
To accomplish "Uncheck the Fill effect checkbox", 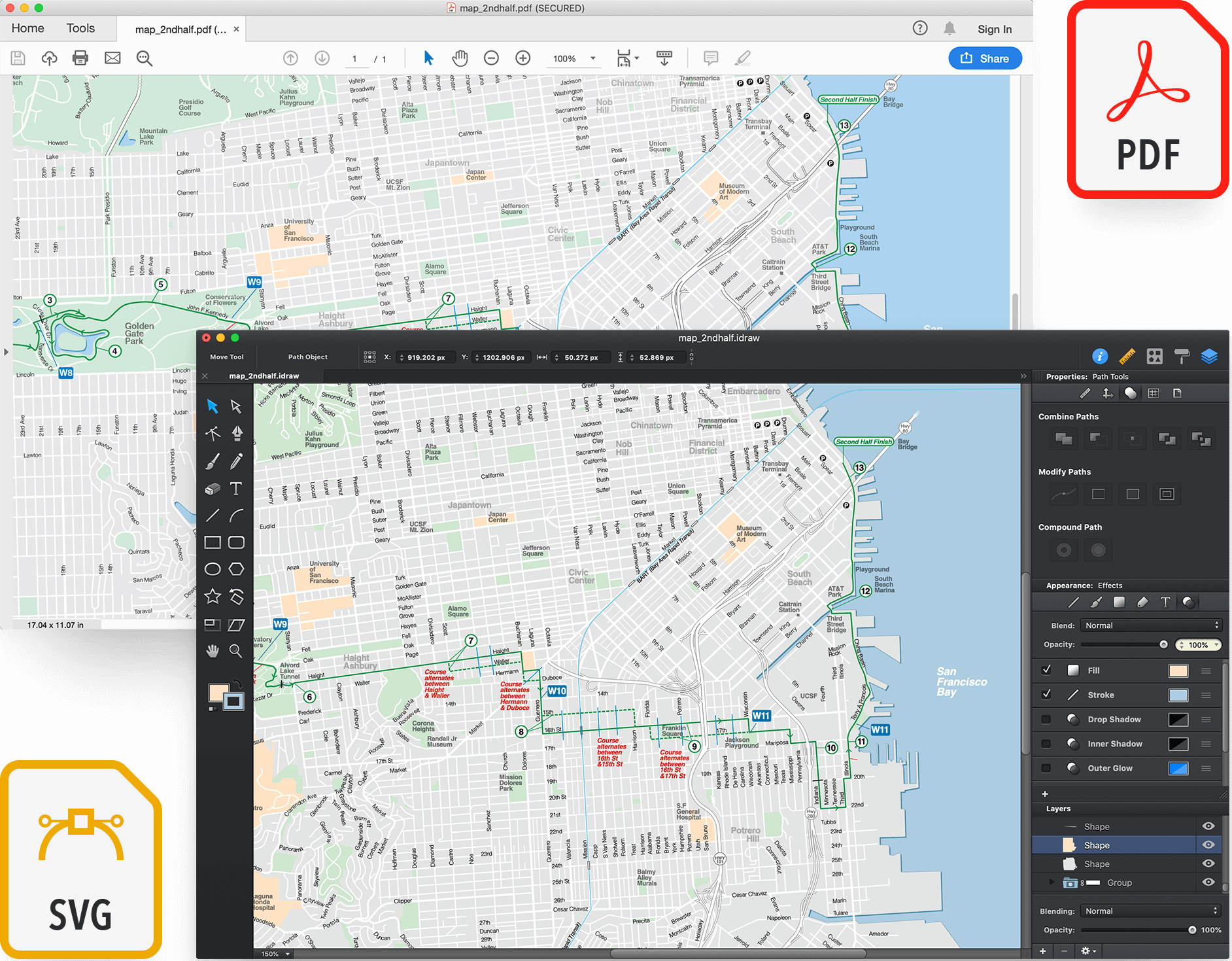I will [x=1046, y=670].
